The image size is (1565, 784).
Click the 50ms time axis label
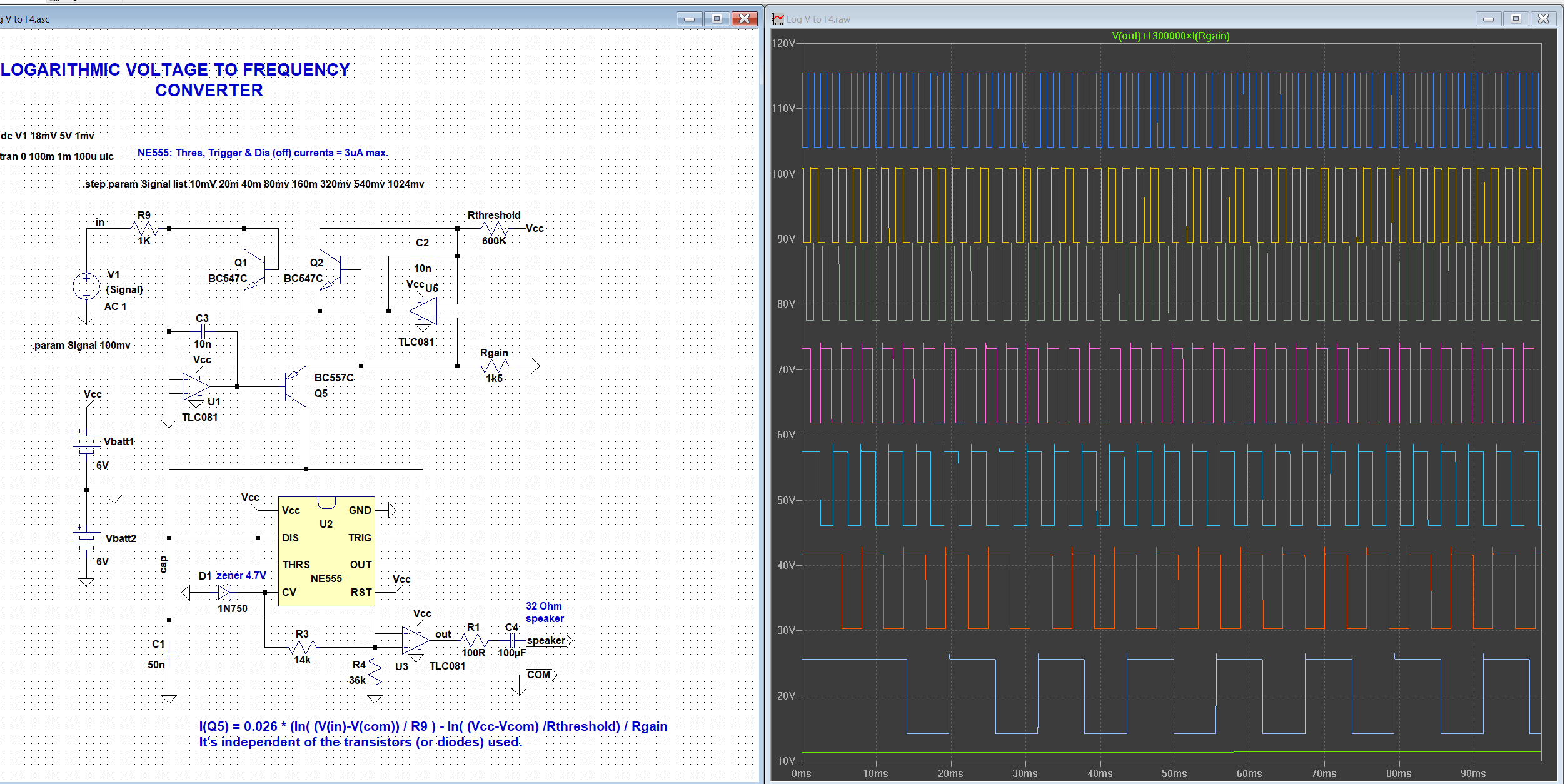click(1174, 773)
